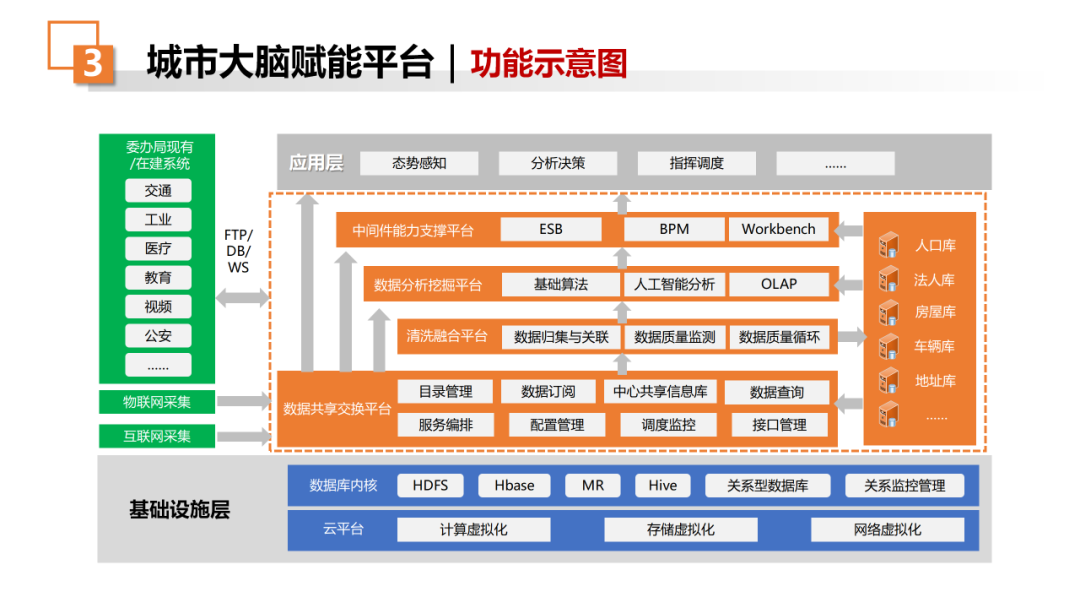Click the orange number 3 badge

pyautogui.click(x=94, y=64)
